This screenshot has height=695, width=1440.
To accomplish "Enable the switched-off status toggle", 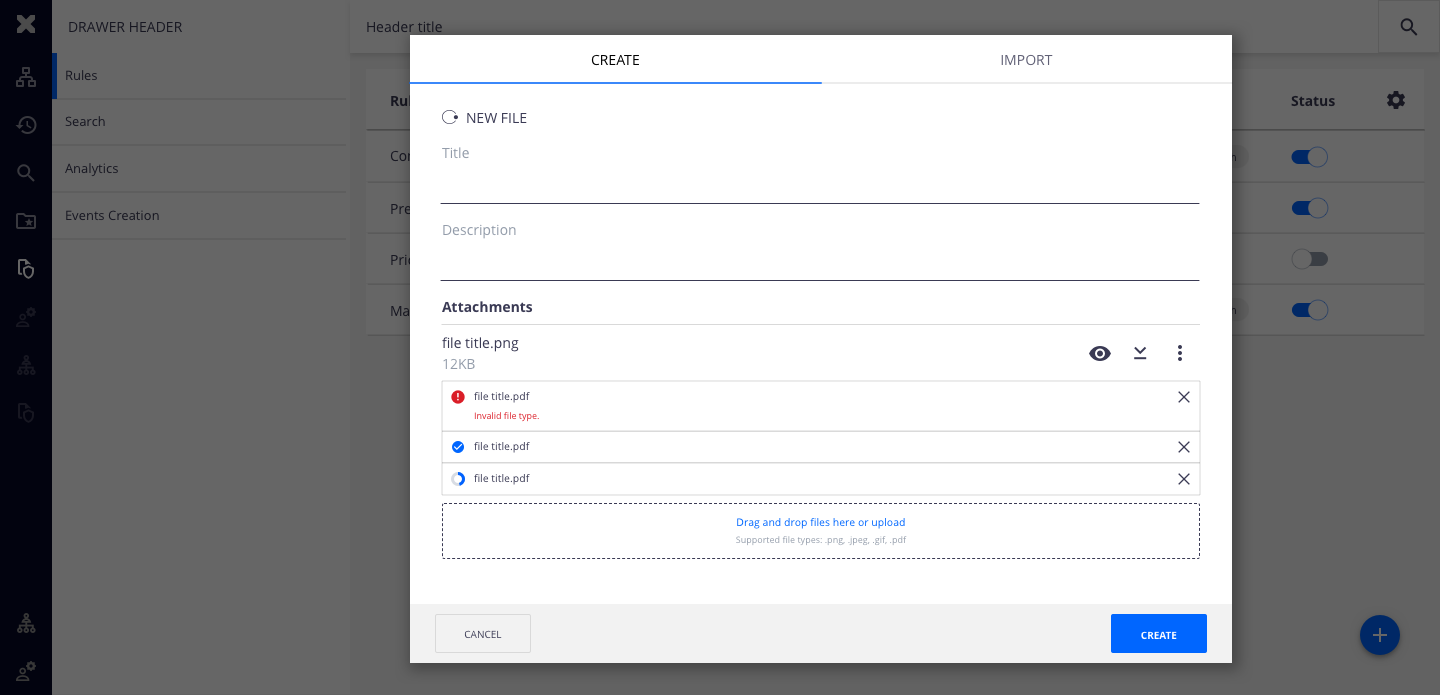I will [x=1310, y=258].
